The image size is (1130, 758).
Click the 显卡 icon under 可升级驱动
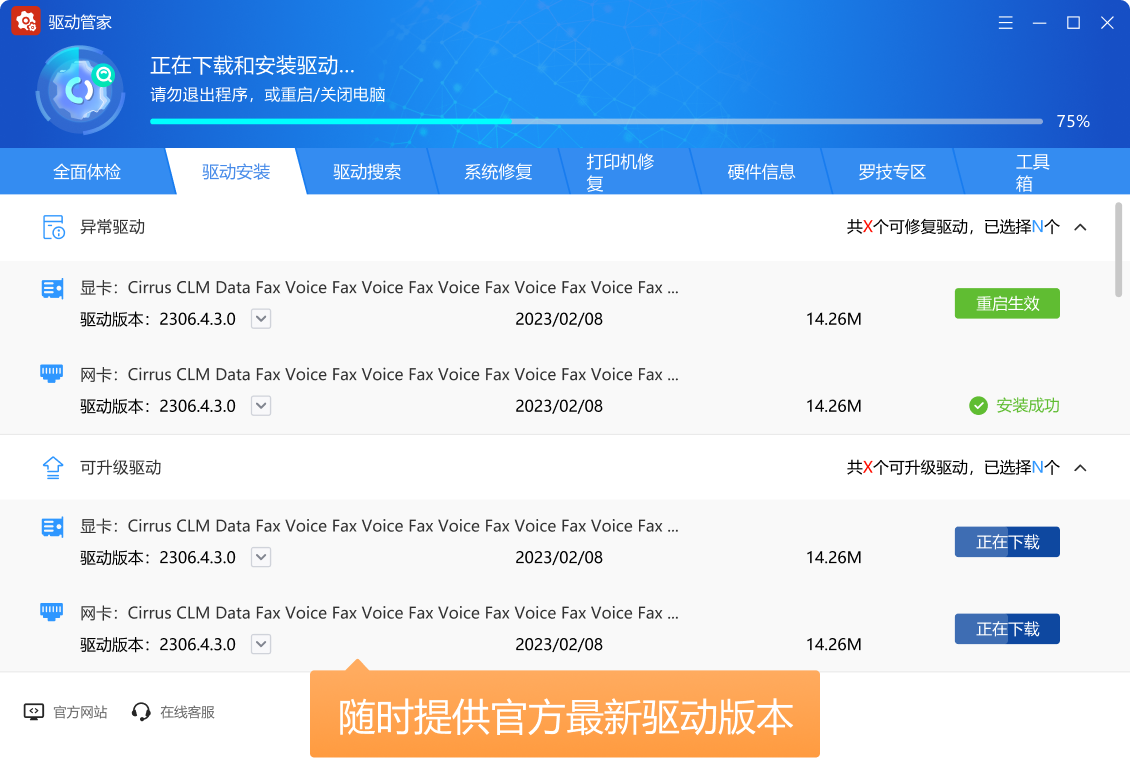[x=52, y=527]
